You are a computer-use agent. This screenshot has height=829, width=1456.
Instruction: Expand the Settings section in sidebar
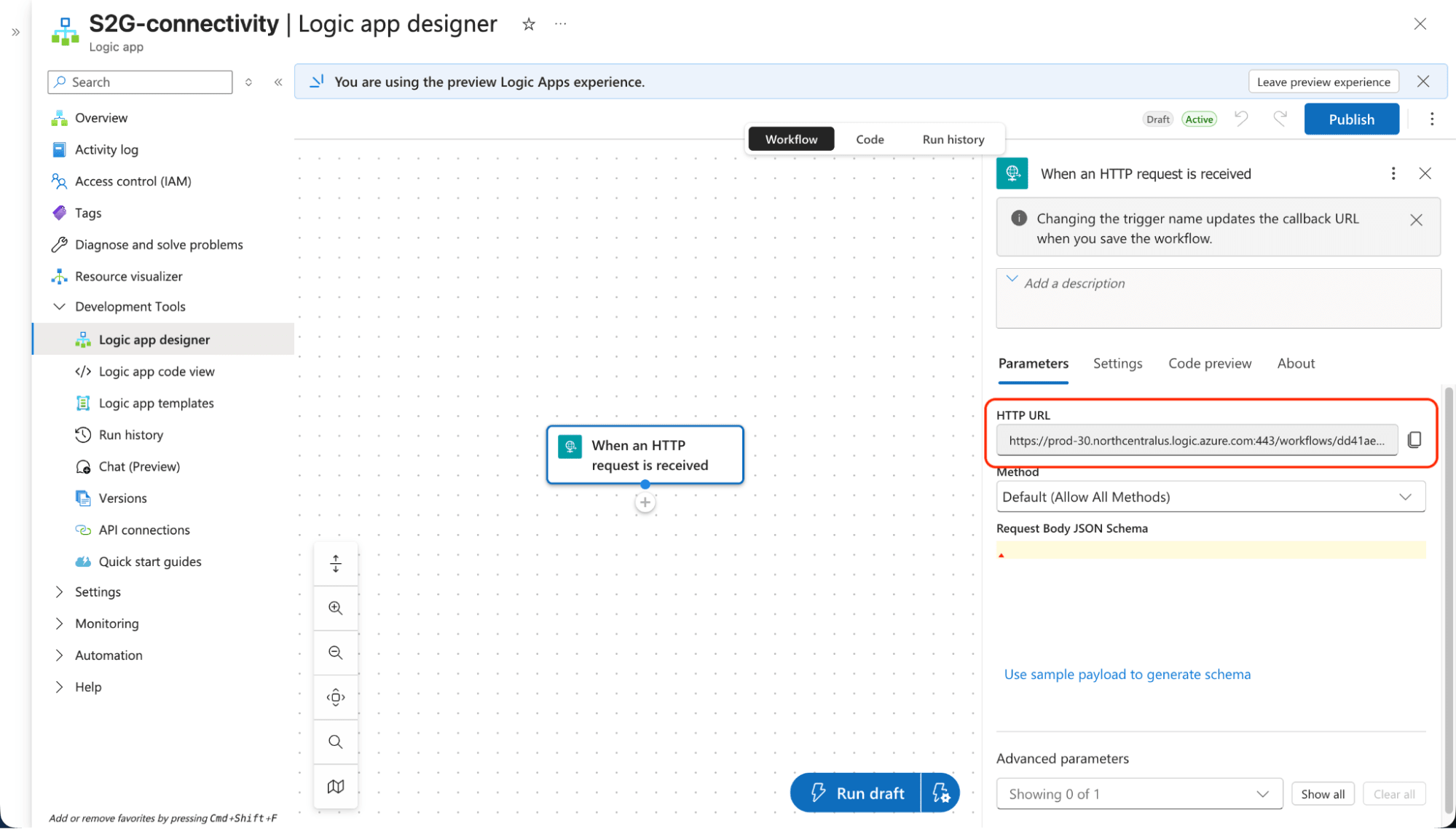pos(60,592)
